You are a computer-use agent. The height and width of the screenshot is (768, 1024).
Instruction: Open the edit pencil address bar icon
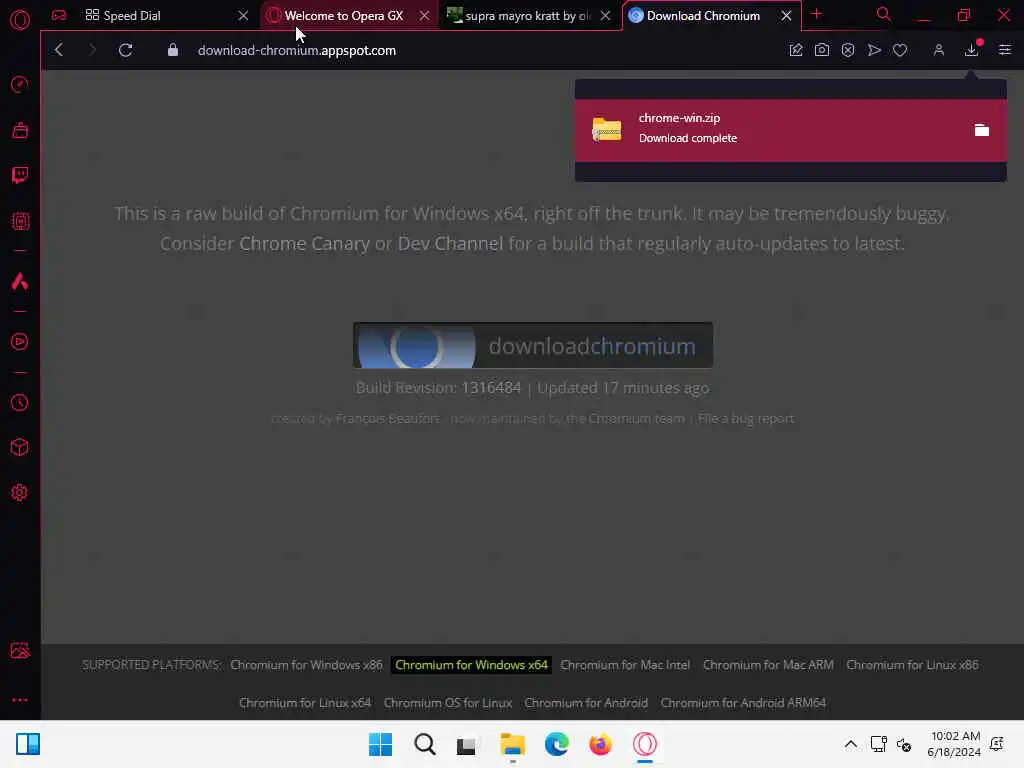point(795,50)
